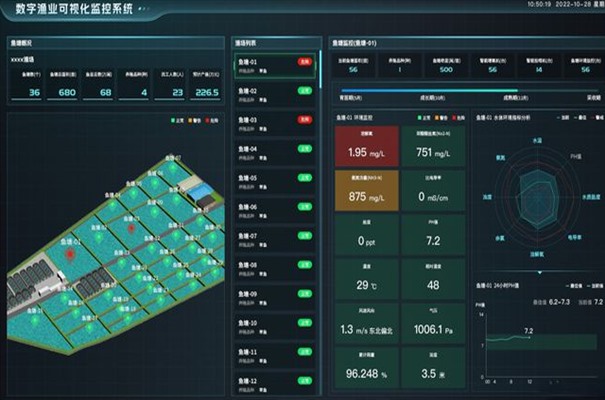Click green status badge on 鱼塘-09 list row
Viewport: 605px width, 400px height.
pyautogui.click(x=305, y=294)
